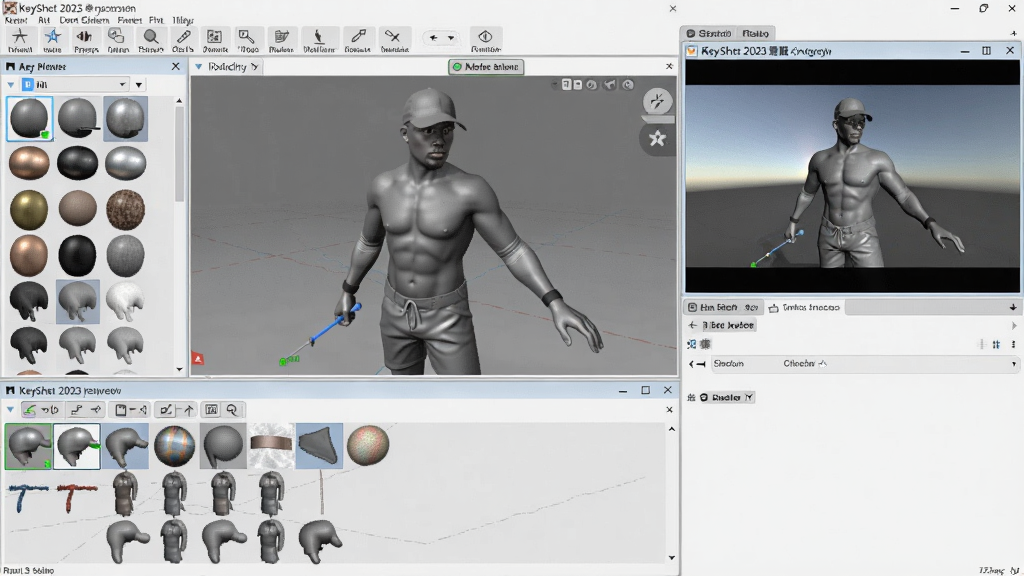The image size is (1024, 576).
Task: Select the rusty textured sphere material
Action: click(x=125, y=210)
